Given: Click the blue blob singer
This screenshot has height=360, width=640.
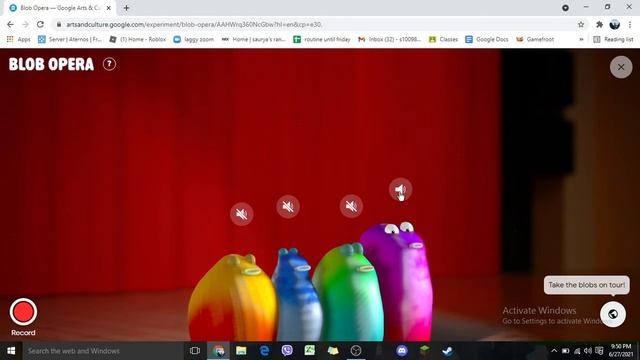Looking at the screenshot, I should [296, 296].
